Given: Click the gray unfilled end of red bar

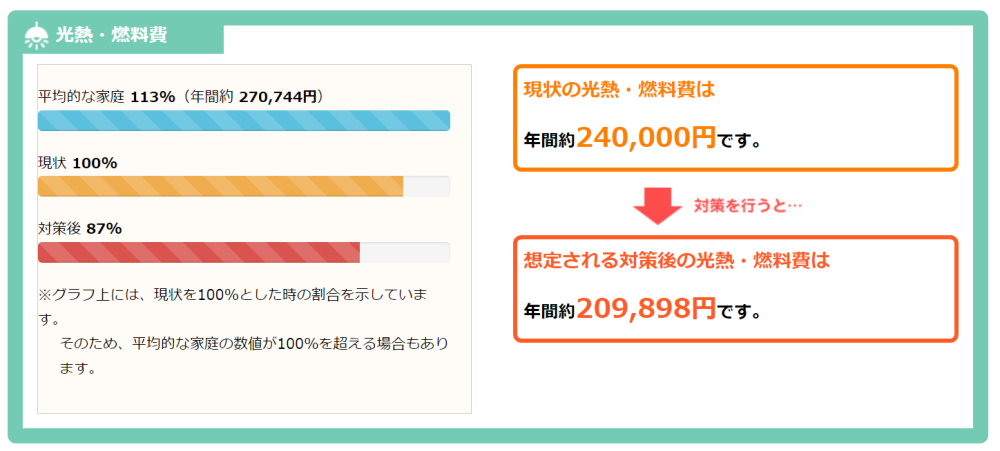Looking at the screenshot, I should 404,252.
